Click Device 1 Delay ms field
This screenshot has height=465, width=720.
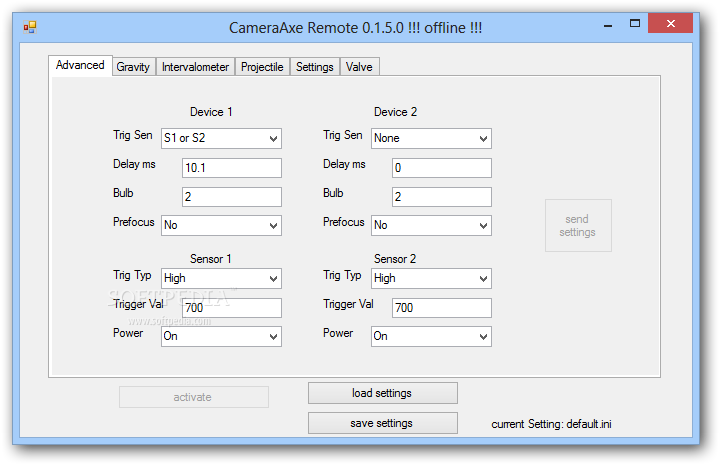tap(232, 168)
